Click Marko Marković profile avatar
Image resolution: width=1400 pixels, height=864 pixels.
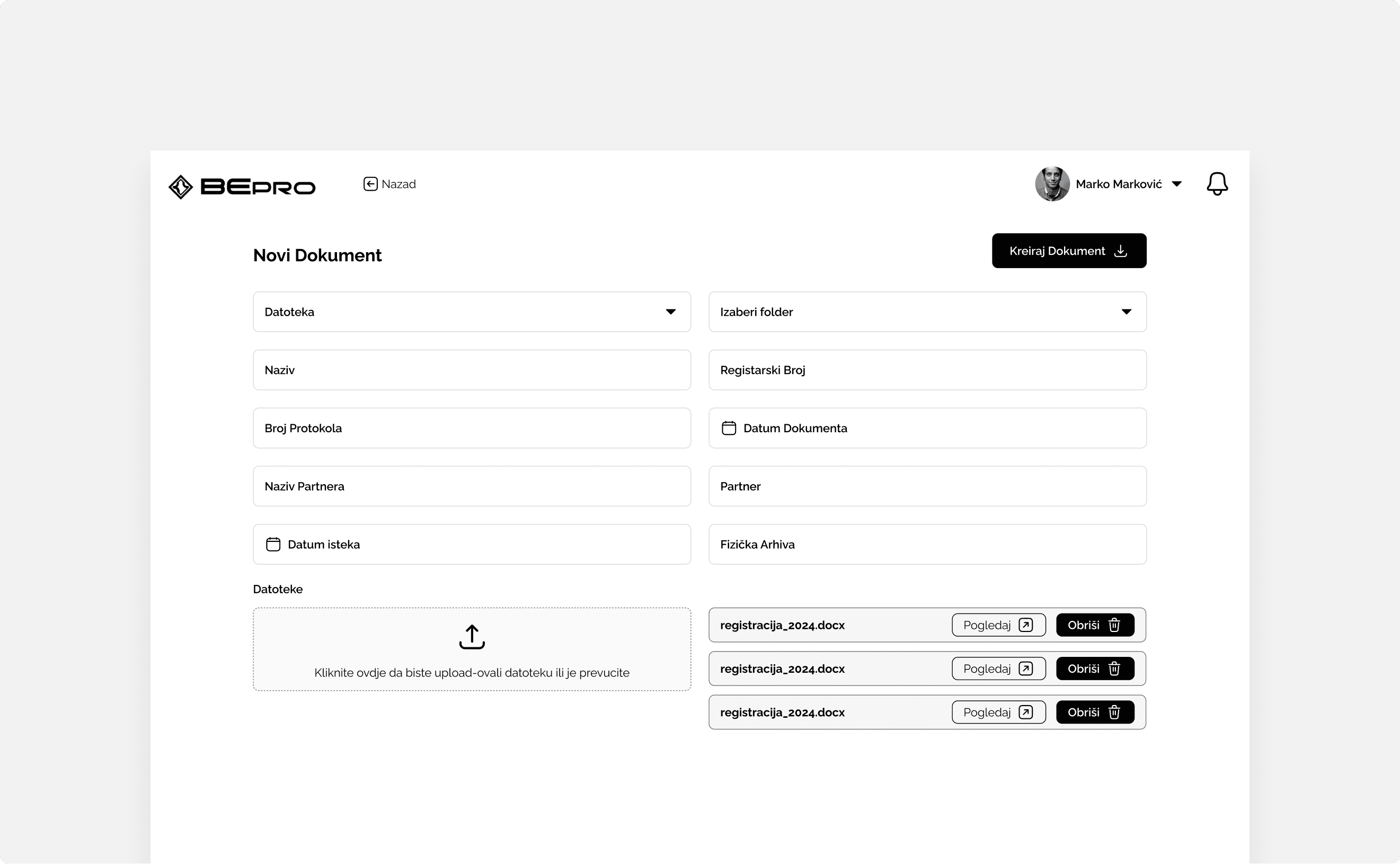(1052, 184)
